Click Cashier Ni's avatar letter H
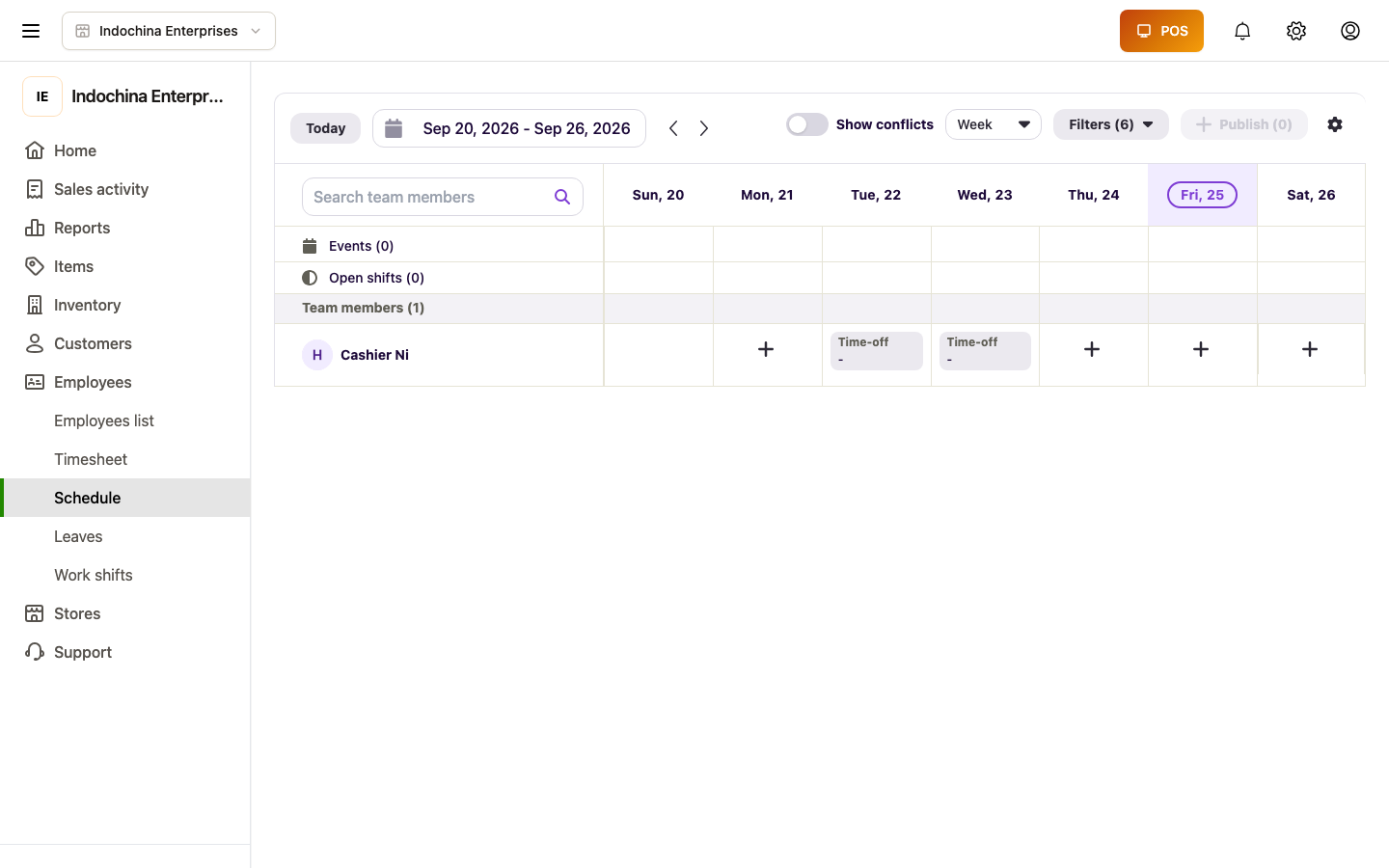Viewport: 1389px width, 868px height. 317,355
